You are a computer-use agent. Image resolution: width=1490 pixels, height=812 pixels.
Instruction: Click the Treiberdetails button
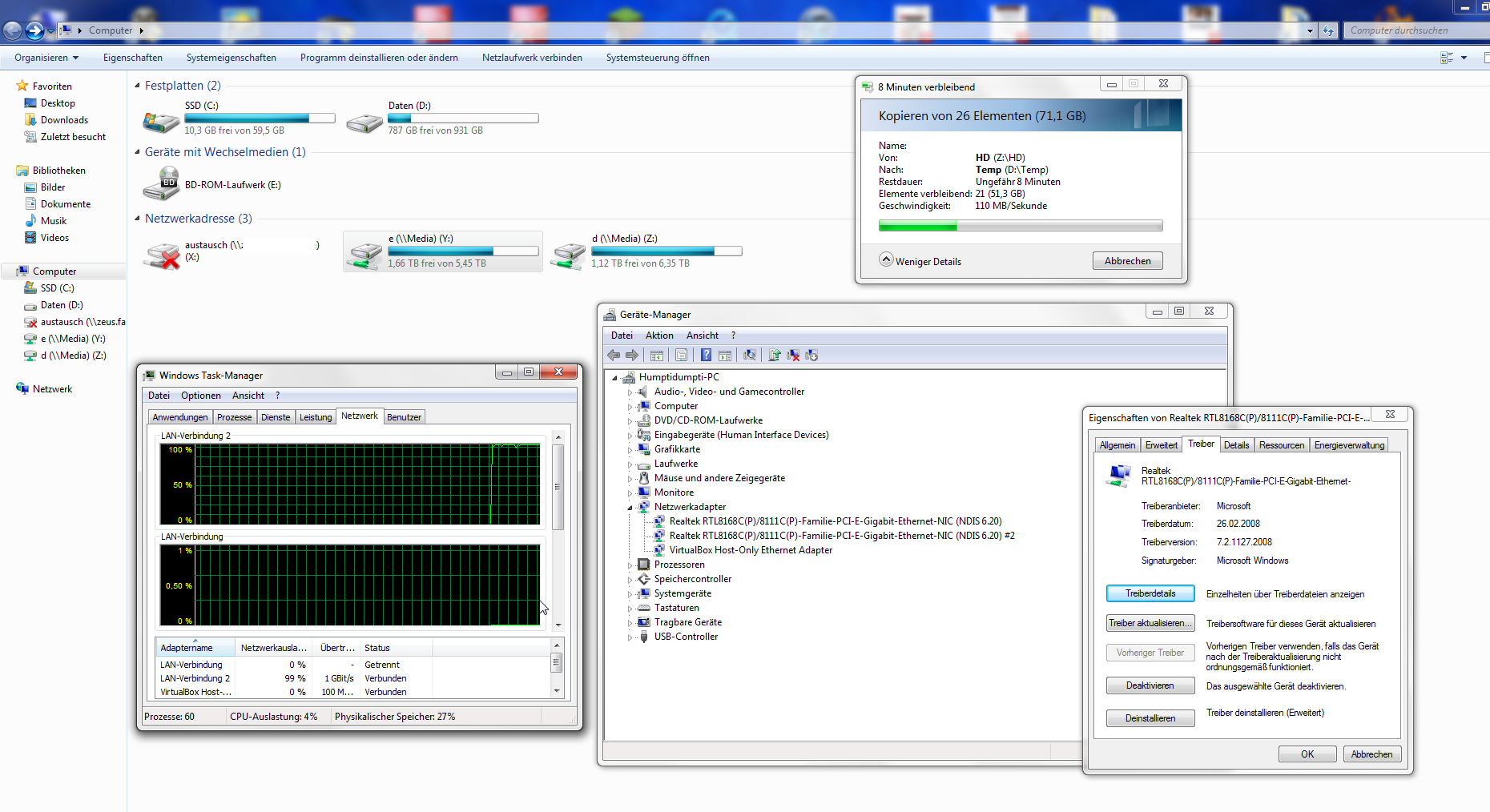coord(1150,593)
